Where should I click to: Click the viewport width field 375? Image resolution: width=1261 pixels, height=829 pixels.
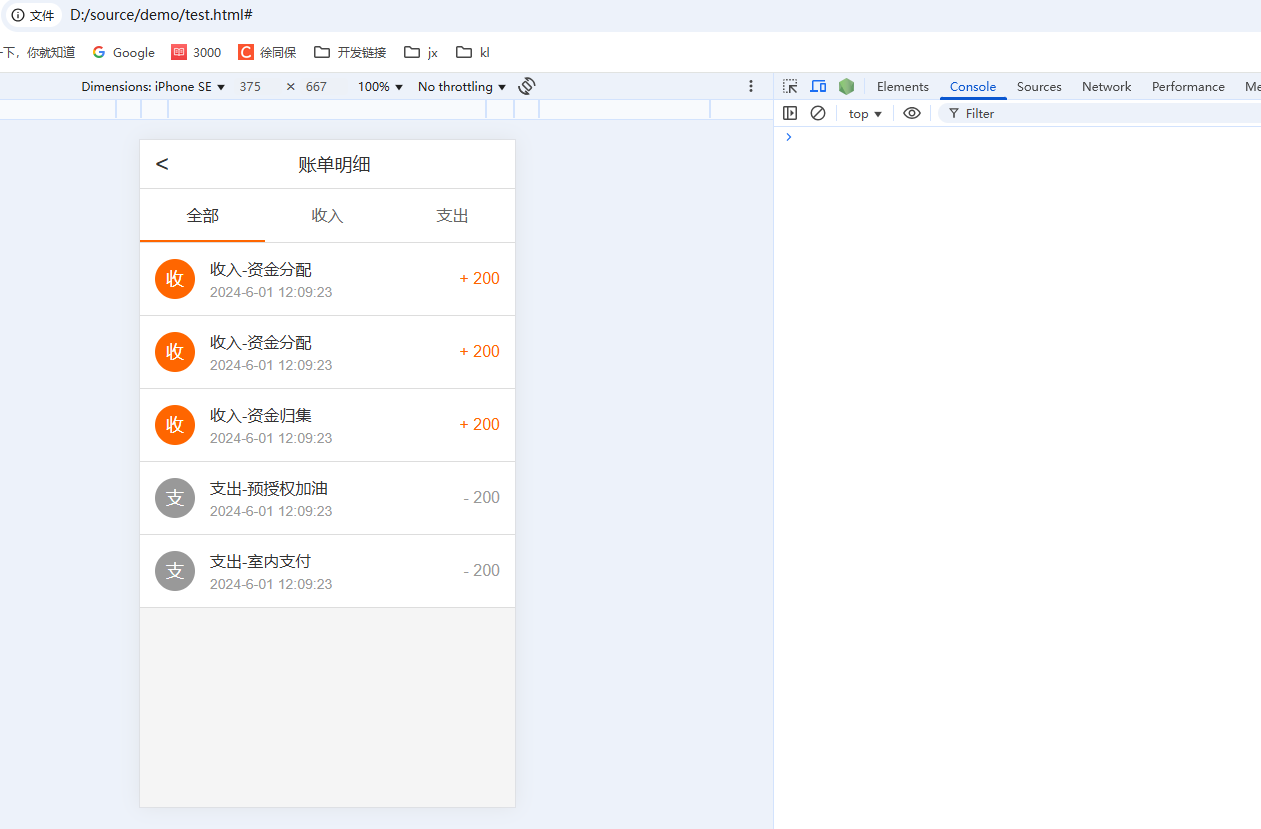[x=251, y=87]
